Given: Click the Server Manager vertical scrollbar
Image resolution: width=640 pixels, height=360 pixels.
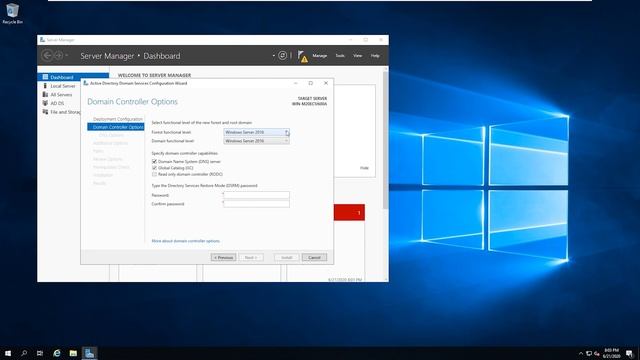Looking at the screenshot, I should click(385, 141).
